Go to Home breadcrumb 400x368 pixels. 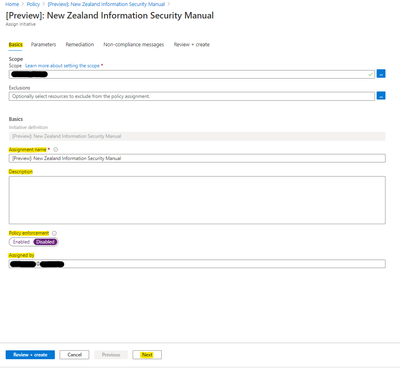[x=12, y=4]
